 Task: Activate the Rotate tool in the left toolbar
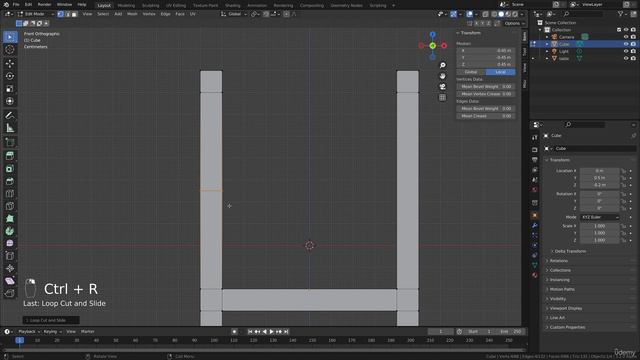point(10,76)
